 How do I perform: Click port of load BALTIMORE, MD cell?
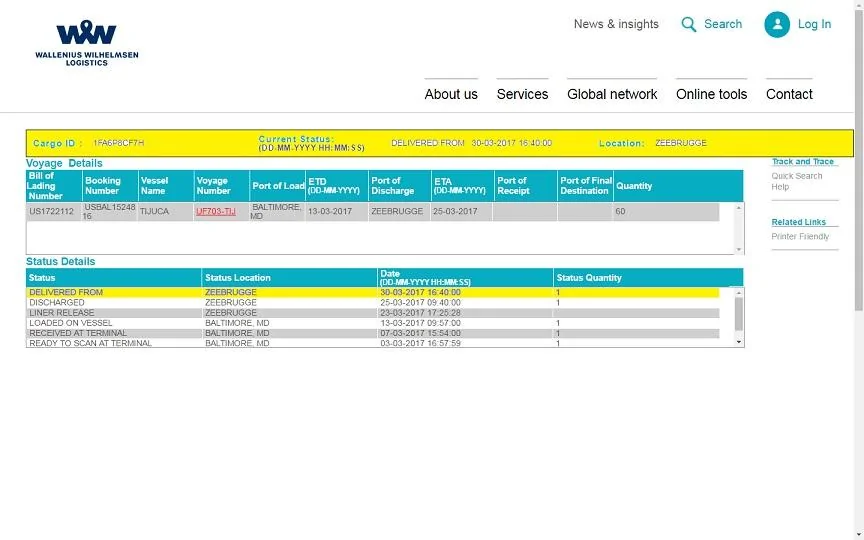(277, 212)
